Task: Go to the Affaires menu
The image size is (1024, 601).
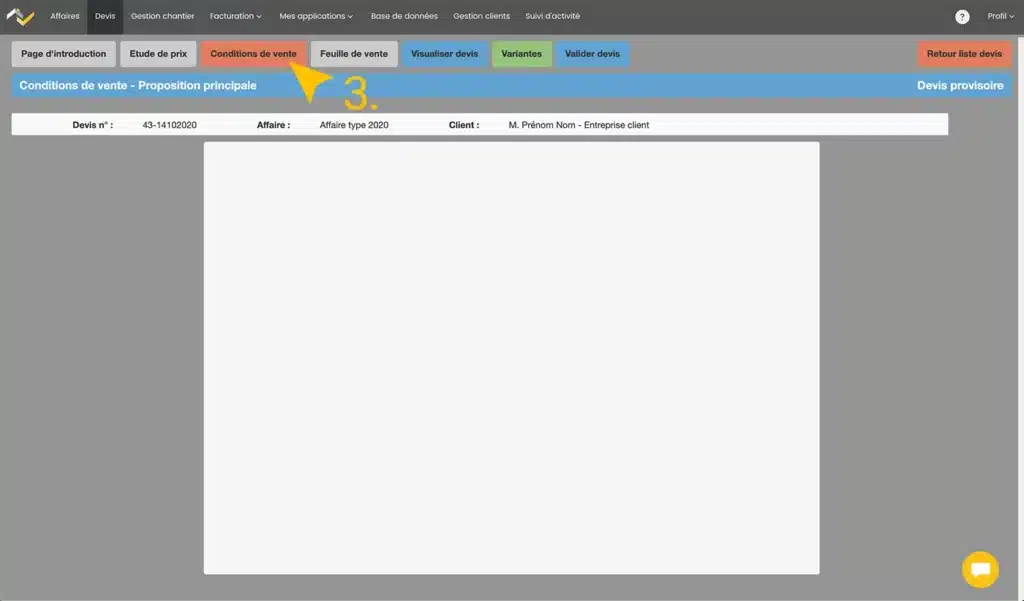Action: [65, 17]
